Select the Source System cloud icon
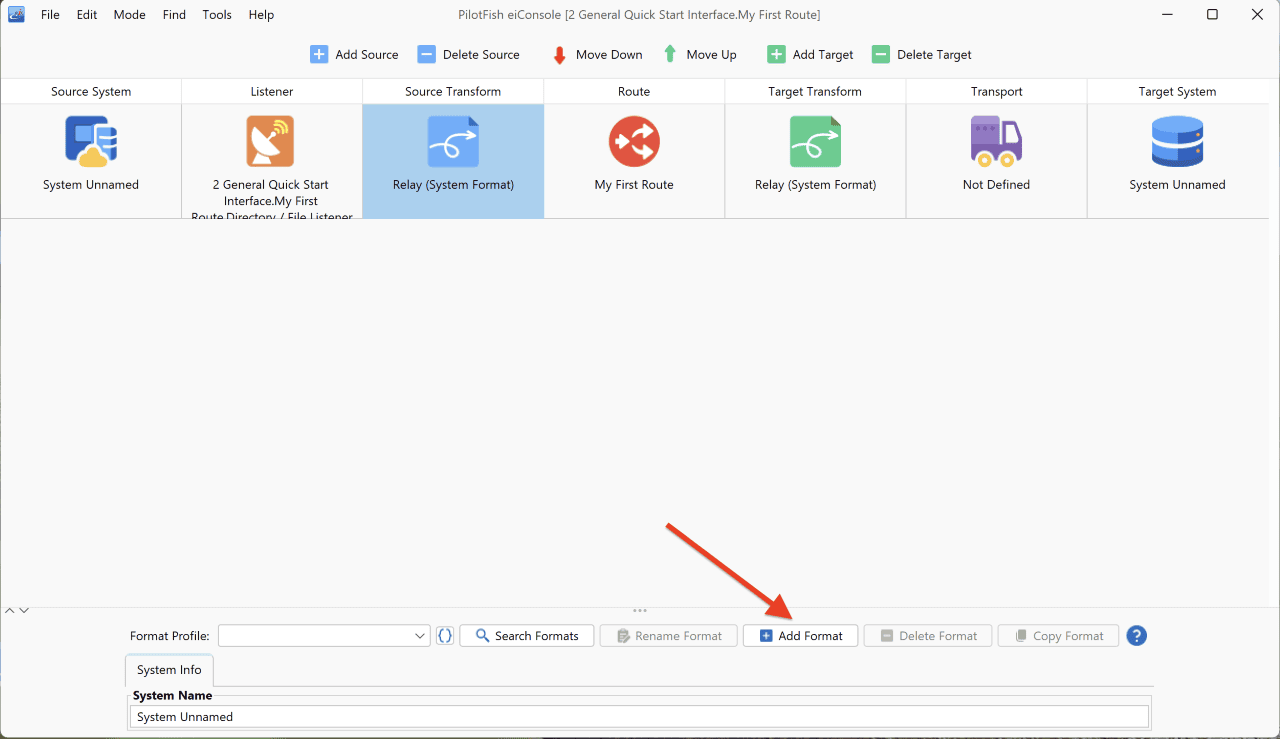The image size is (1280, 739). pyautogui.click(x=91, y=141)
